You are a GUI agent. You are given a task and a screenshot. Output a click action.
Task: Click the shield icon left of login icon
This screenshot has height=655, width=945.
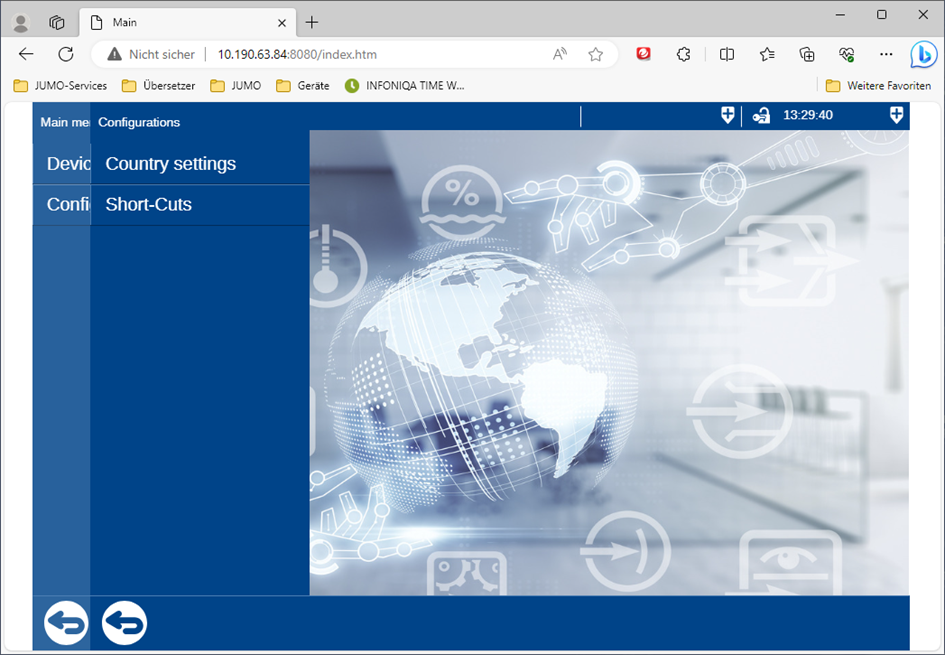pos(727,116)
